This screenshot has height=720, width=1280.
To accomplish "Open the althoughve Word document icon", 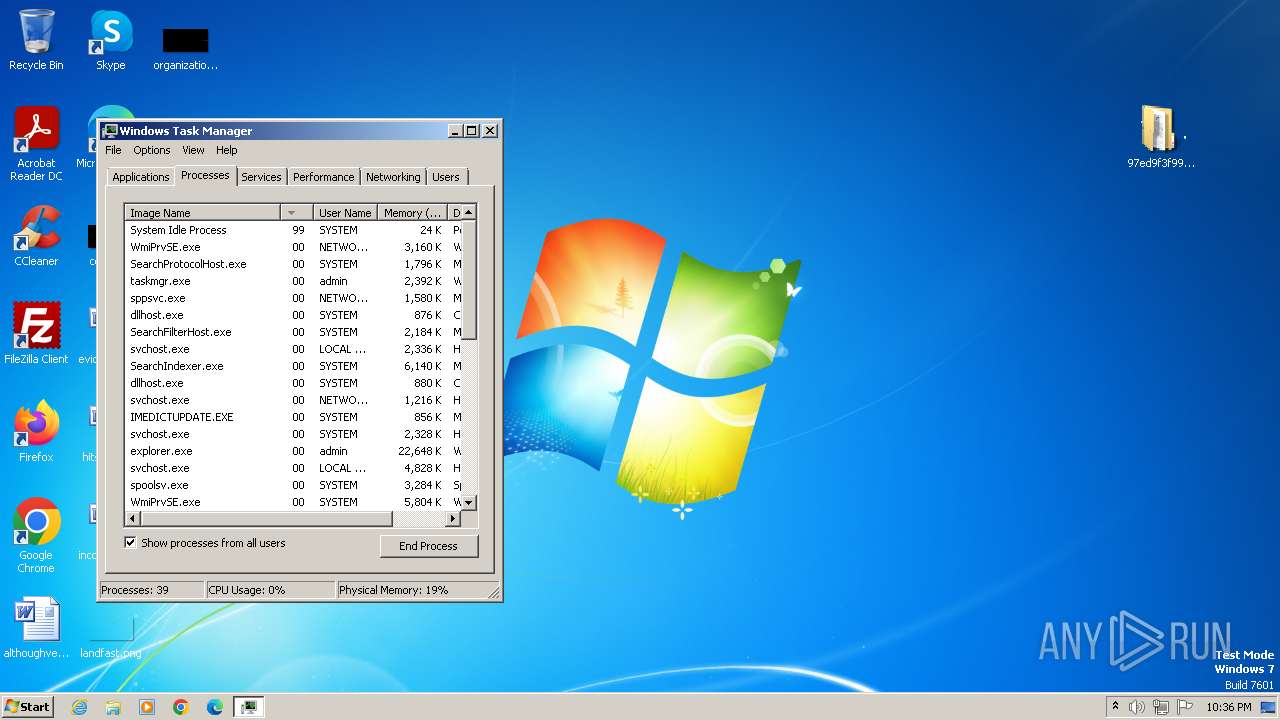I will pyautogui.click(x=36, y=627).
